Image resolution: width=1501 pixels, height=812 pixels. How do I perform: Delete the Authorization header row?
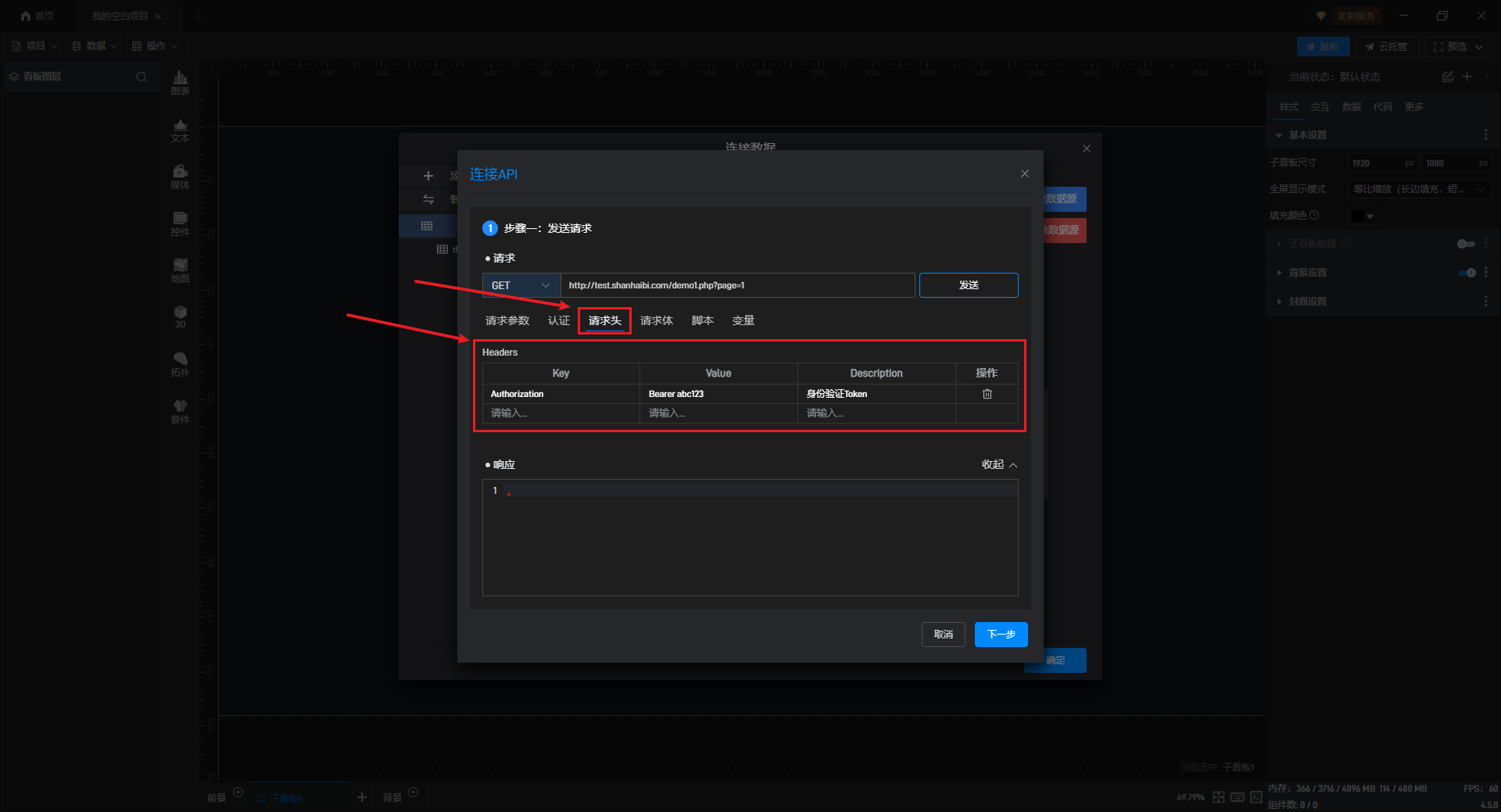(987, 394)
